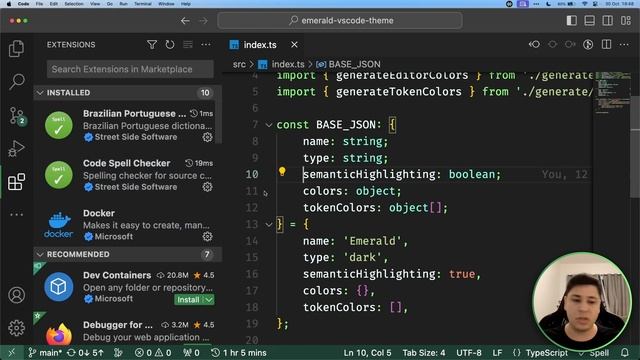Go forward using navigation arrow
Screen dimensions: 640x360
point(203,20)
